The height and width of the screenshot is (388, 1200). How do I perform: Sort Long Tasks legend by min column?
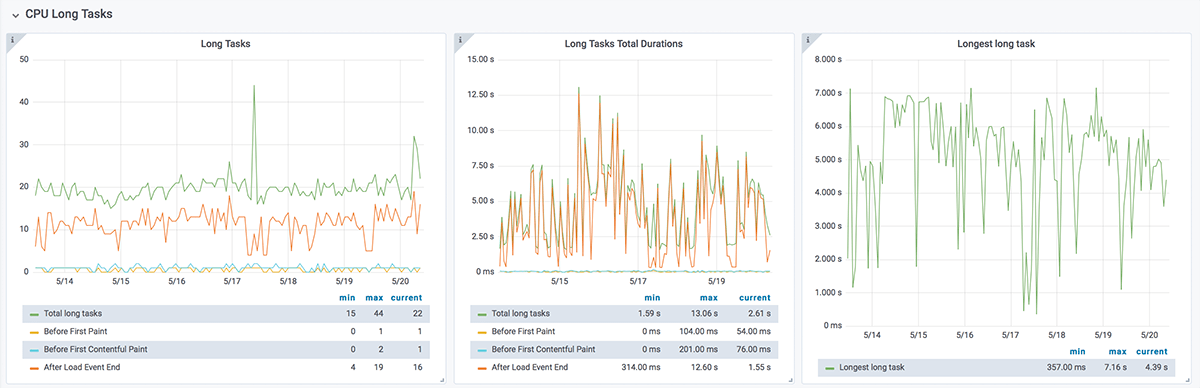pos(346,297)
